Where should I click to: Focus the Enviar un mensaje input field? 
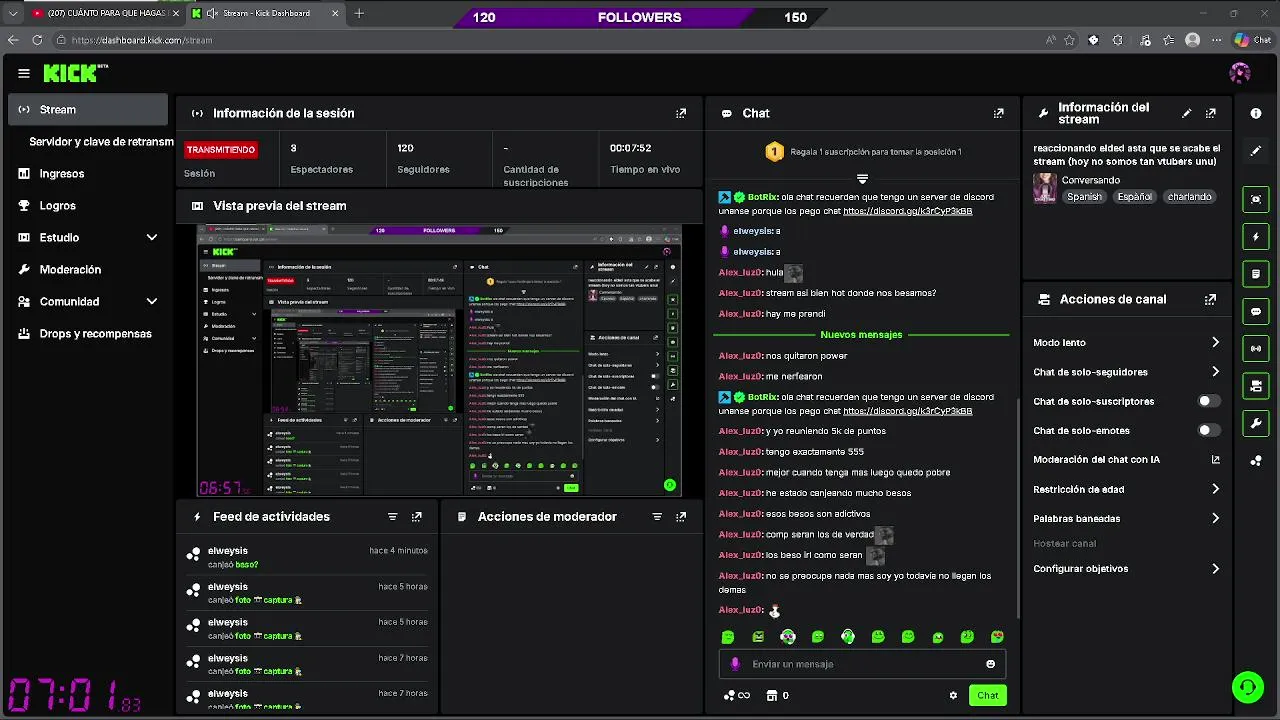pyautogui.click(x=862, y=664)
